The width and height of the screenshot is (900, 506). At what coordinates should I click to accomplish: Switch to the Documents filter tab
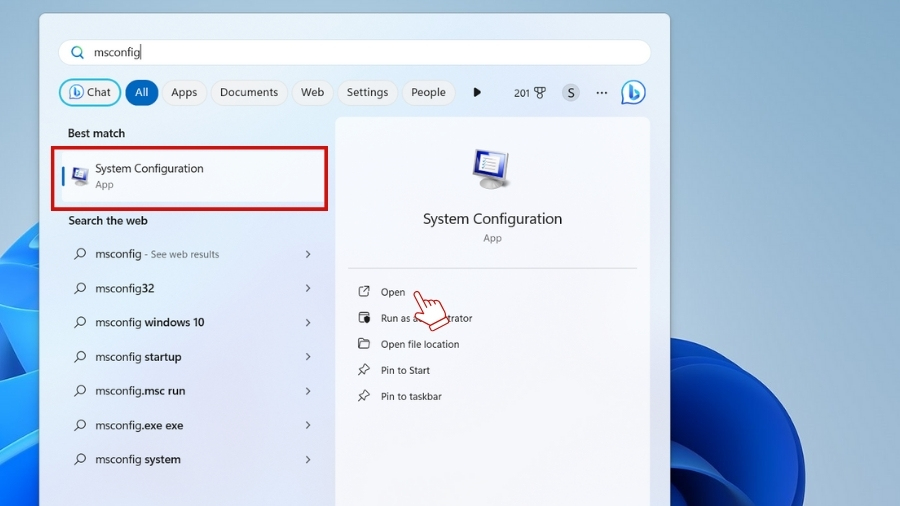pyautogui.click(x=249, y=92)
